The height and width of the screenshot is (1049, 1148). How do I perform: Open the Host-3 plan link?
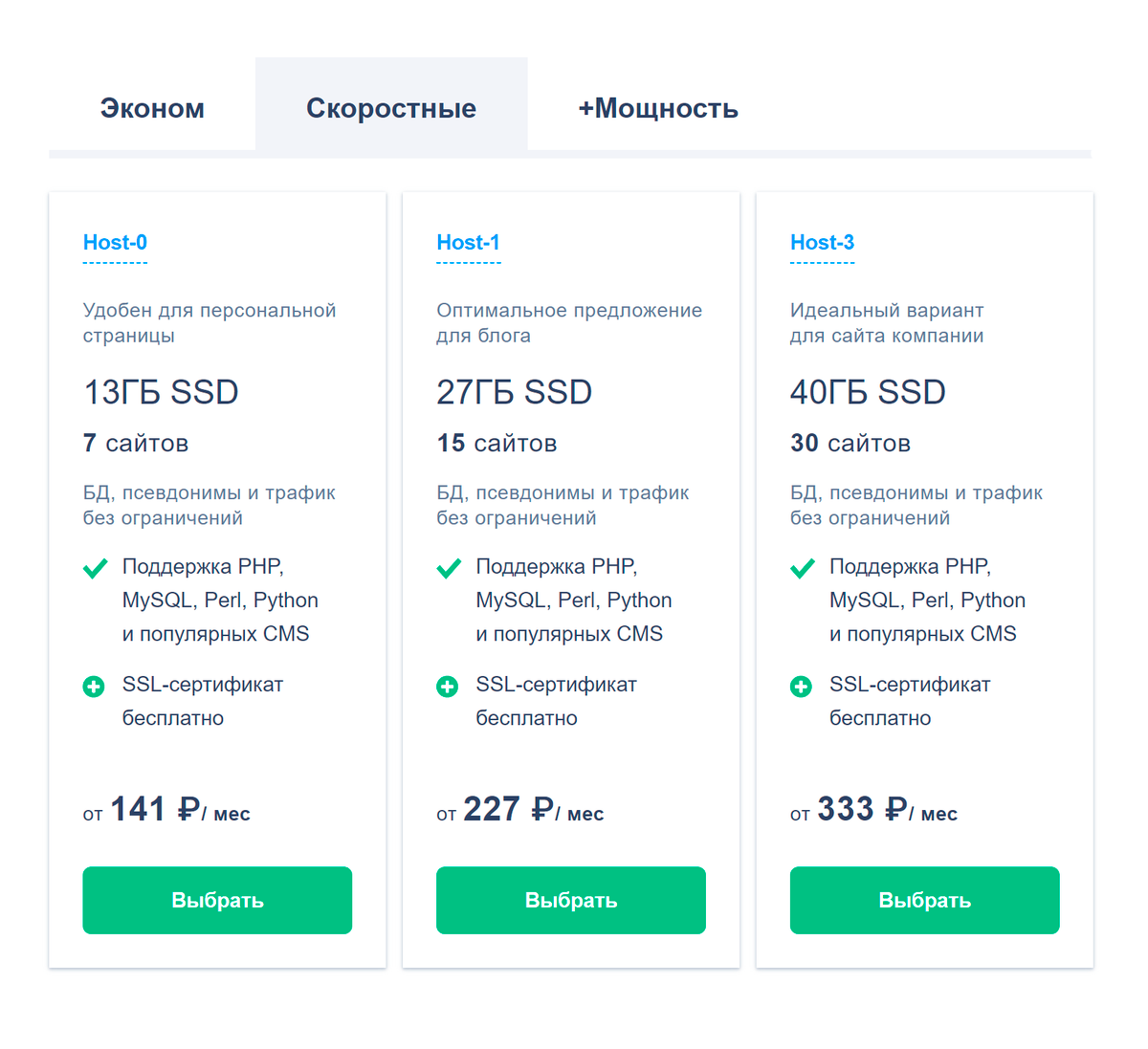tap(822, 243)
